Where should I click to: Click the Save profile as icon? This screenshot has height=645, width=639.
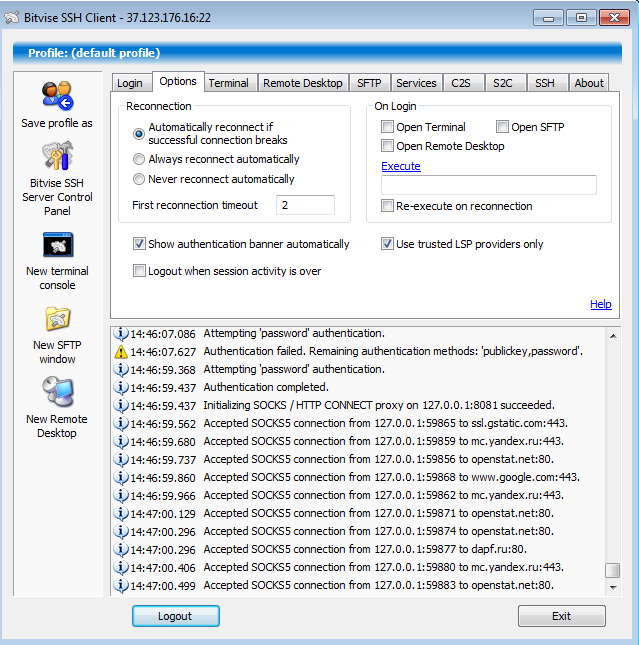(57, 96)
